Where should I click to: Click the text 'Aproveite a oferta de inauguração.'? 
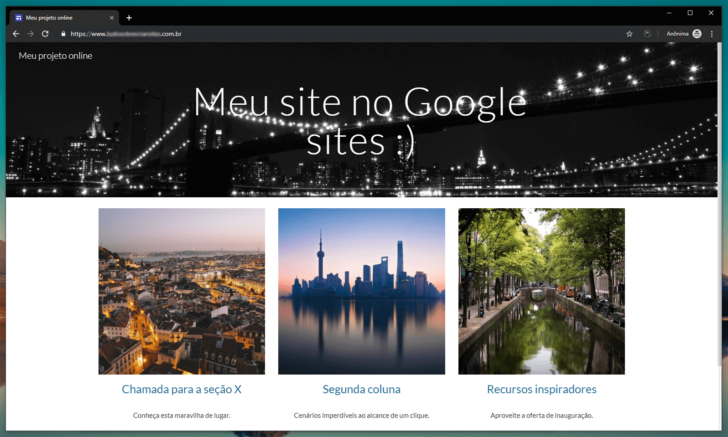pos(541,415)
